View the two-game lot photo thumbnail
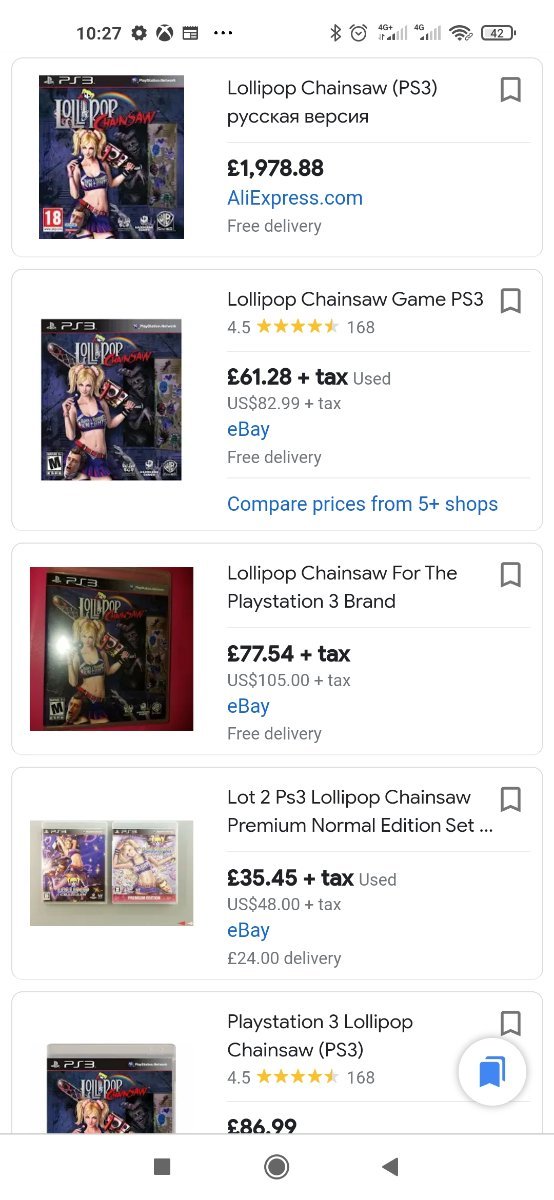 pos(111,873)
